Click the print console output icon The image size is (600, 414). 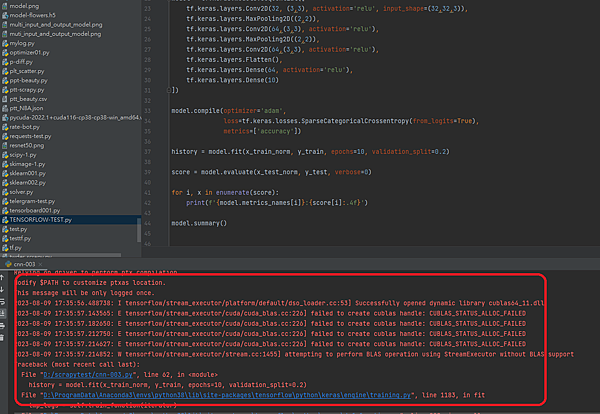pyautogui.click(x=2, y=326)
